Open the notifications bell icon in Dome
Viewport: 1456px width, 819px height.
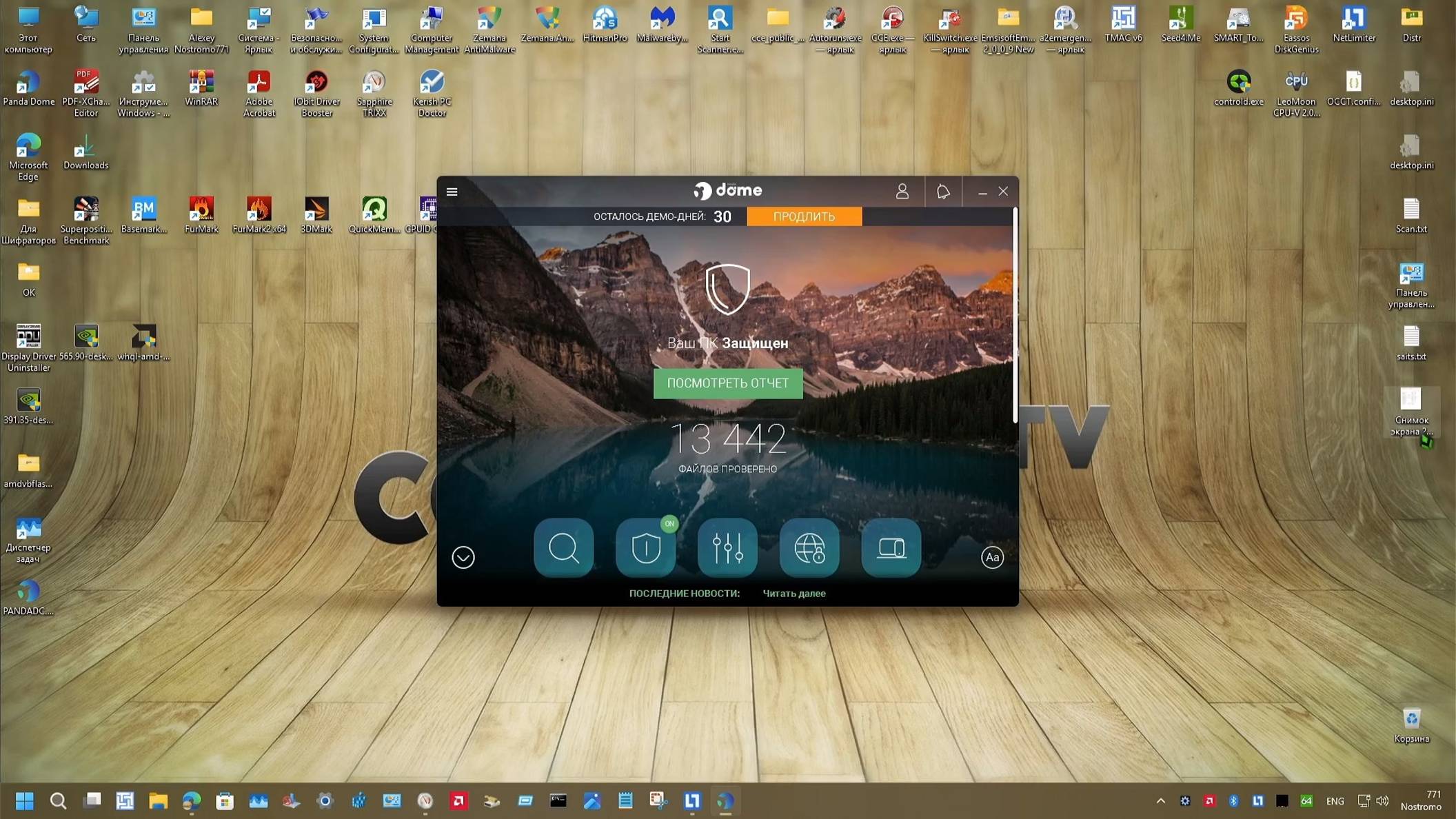coord(942,192)
